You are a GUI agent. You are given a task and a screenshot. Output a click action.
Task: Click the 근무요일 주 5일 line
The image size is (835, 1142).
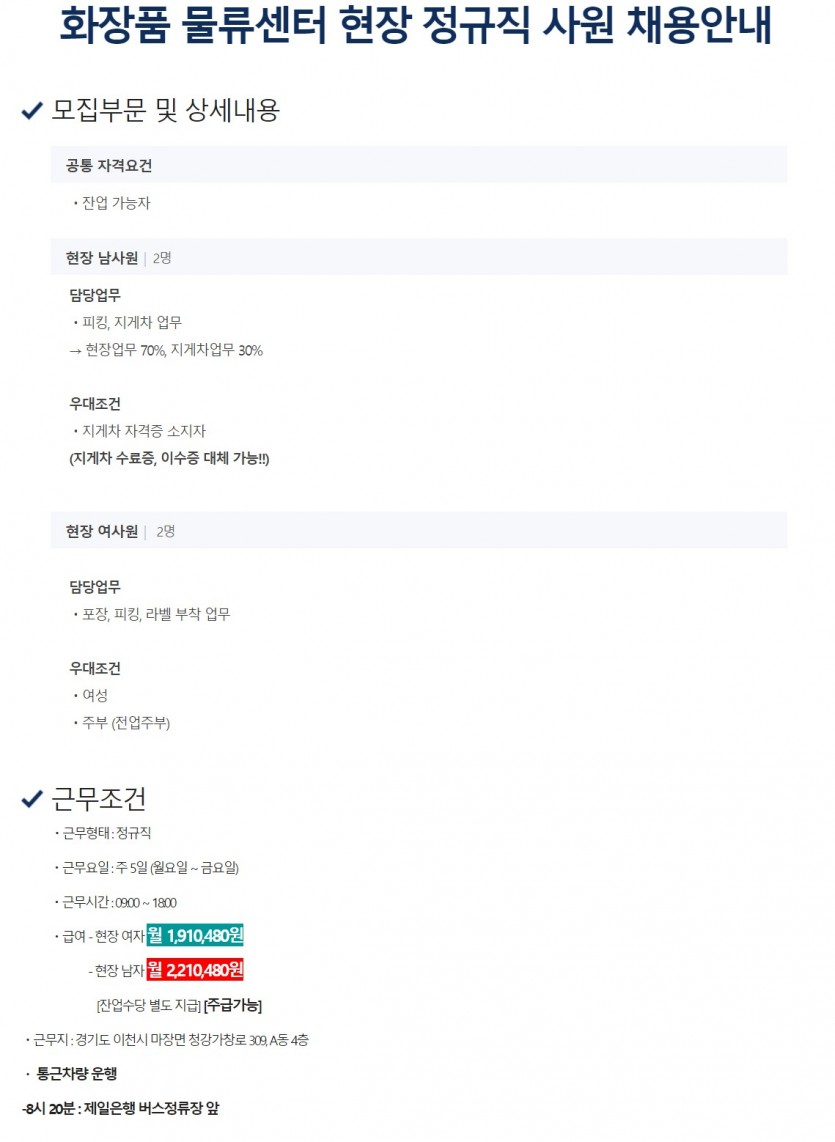pyautogui.click(x=146, y=867)
